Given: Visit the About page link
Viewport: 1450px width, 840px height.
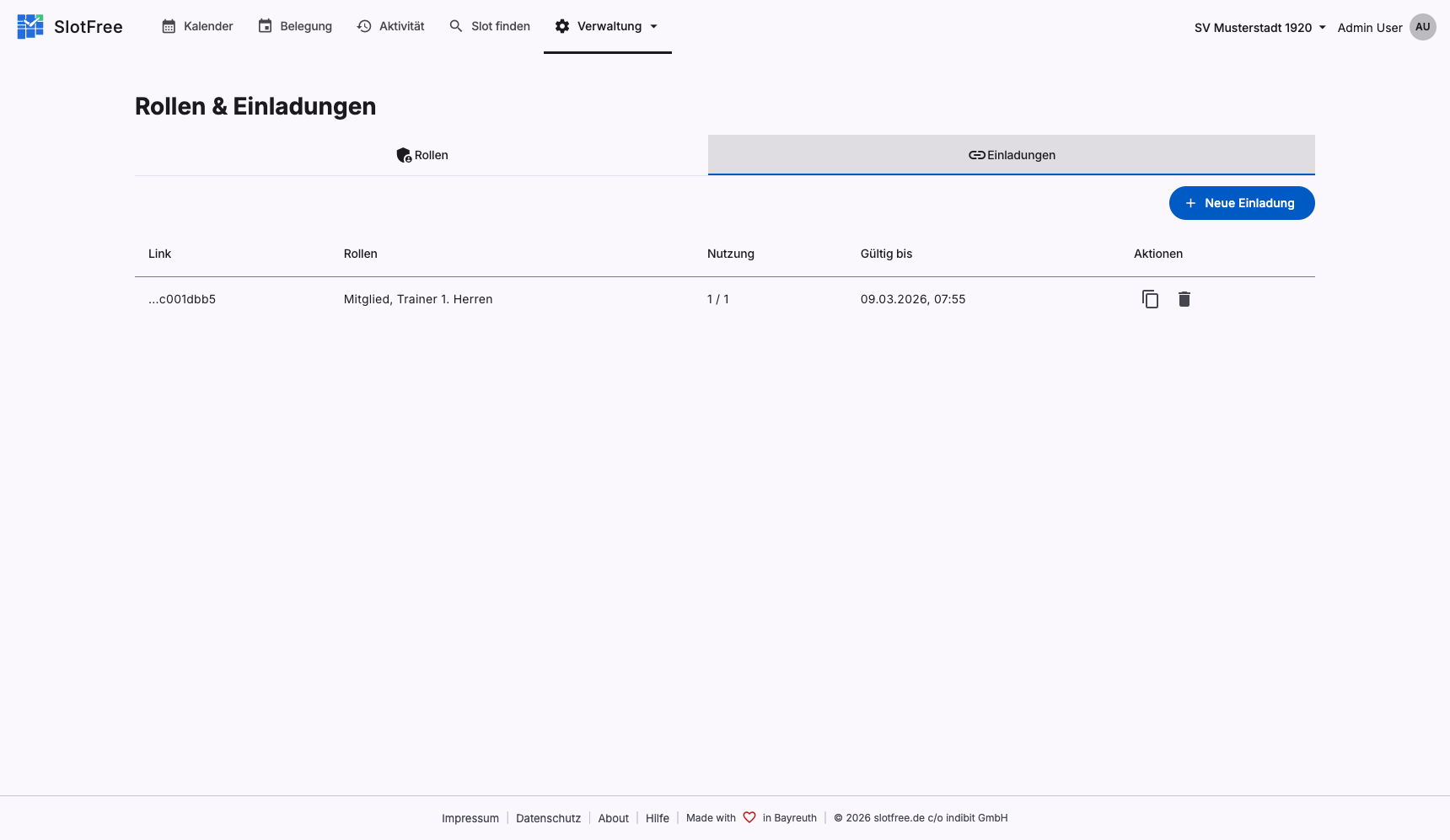Looking at the screenshot, I should click(x=613, y=818).
